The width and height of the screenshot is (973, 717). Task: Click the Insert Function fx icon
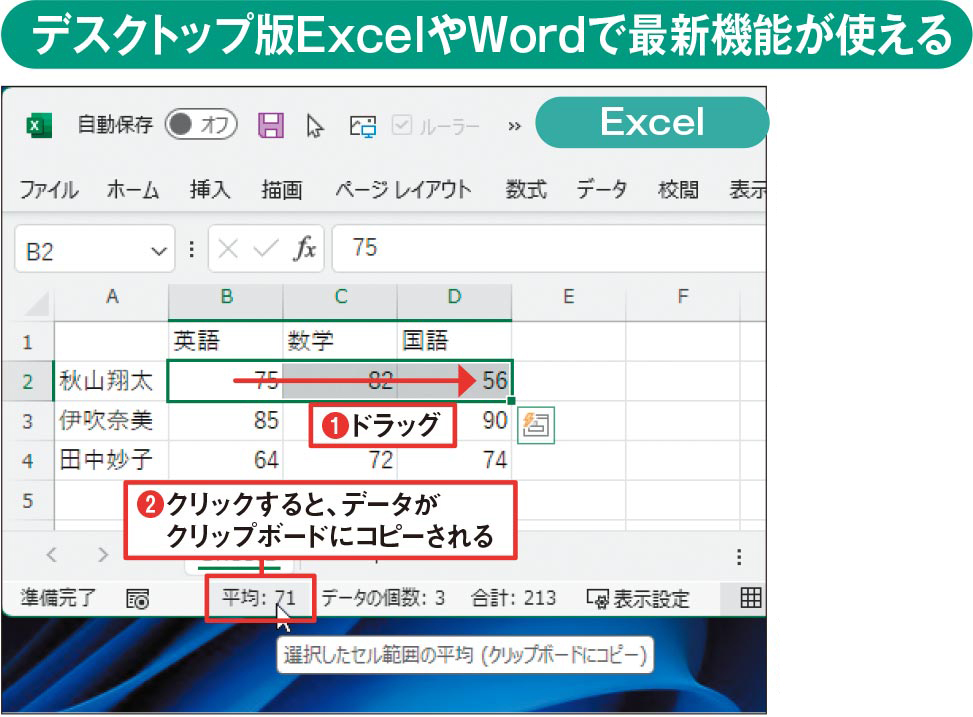pos(304,249)
